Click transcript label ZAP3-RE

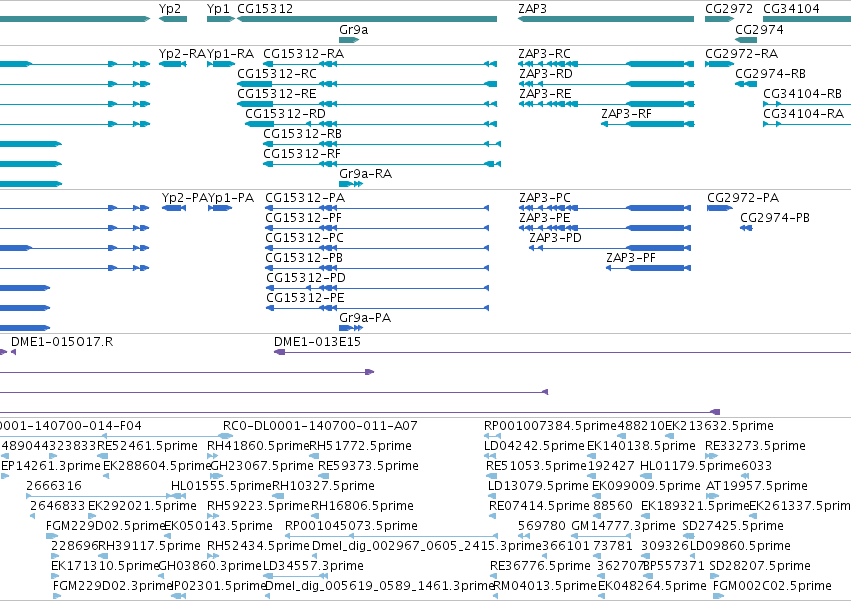click(x=545, y=94)
